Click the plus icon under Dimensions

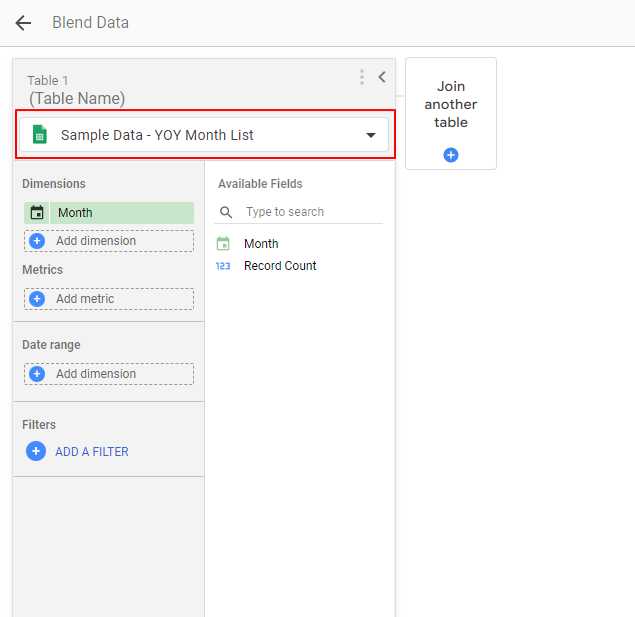(x=37, y=241)
